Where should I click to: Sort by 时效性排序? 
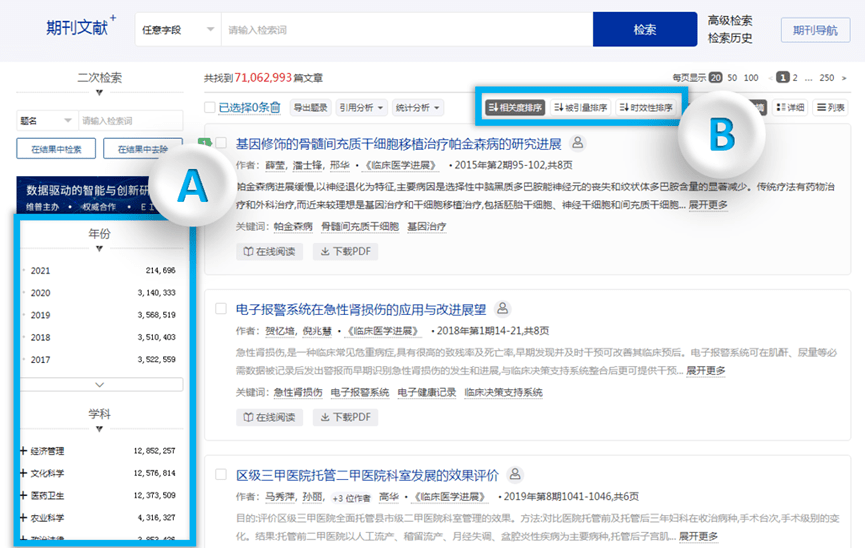[646, 107]
